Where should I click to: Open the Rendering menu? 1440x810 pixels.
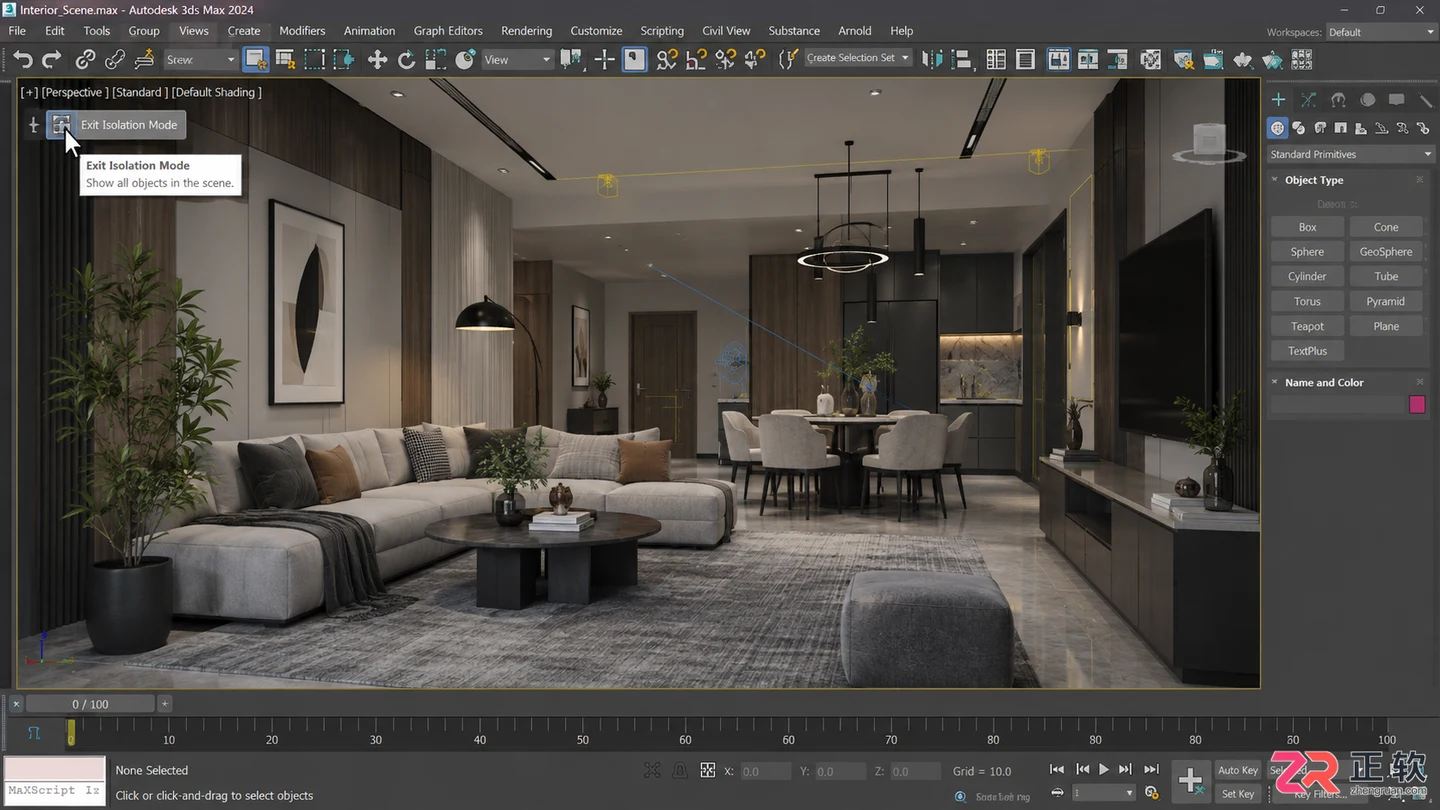pyautogui.click(x=526, y=31)
